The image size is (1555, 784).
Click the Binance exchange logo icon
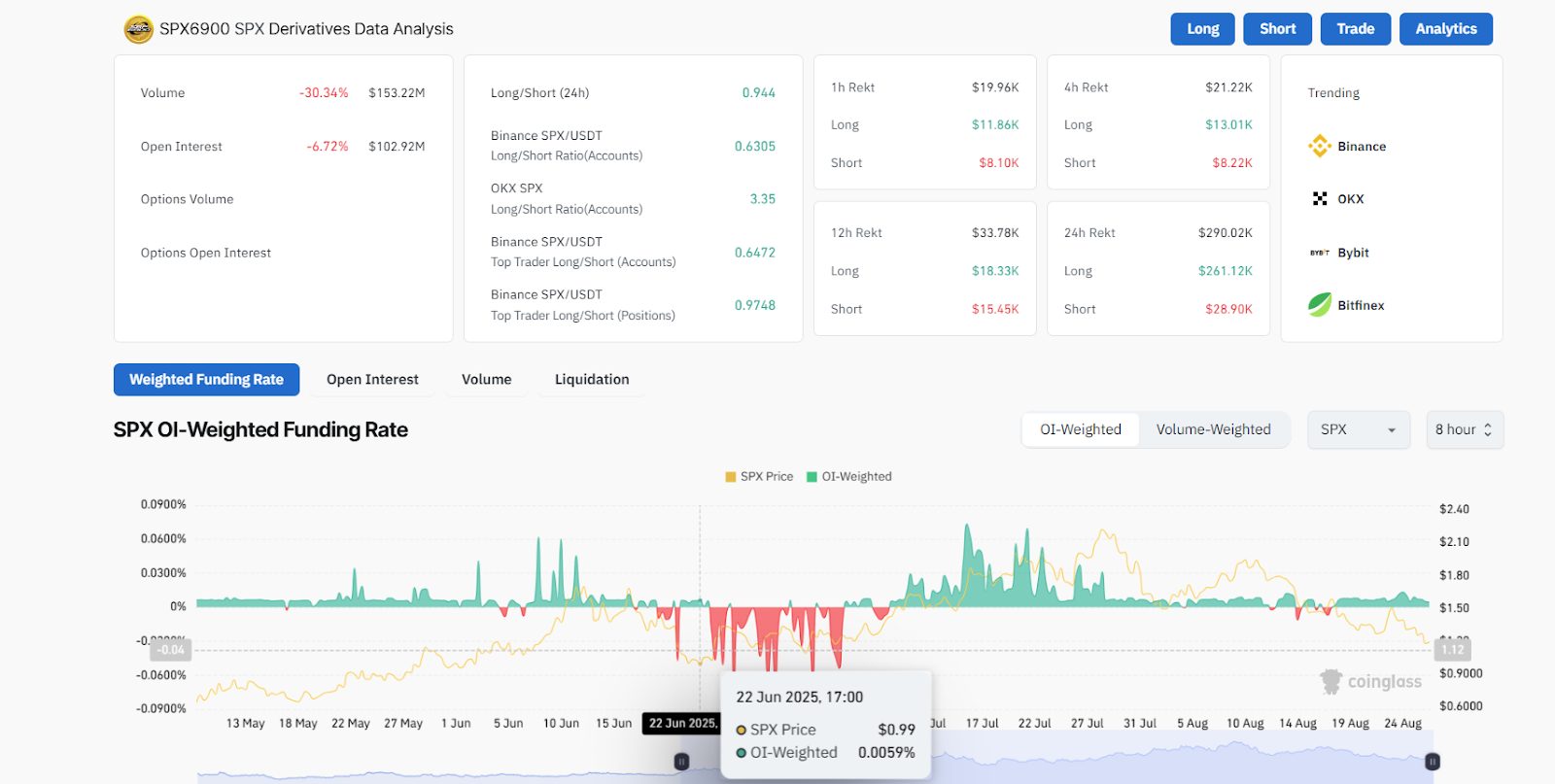(x=1319, y=146)
